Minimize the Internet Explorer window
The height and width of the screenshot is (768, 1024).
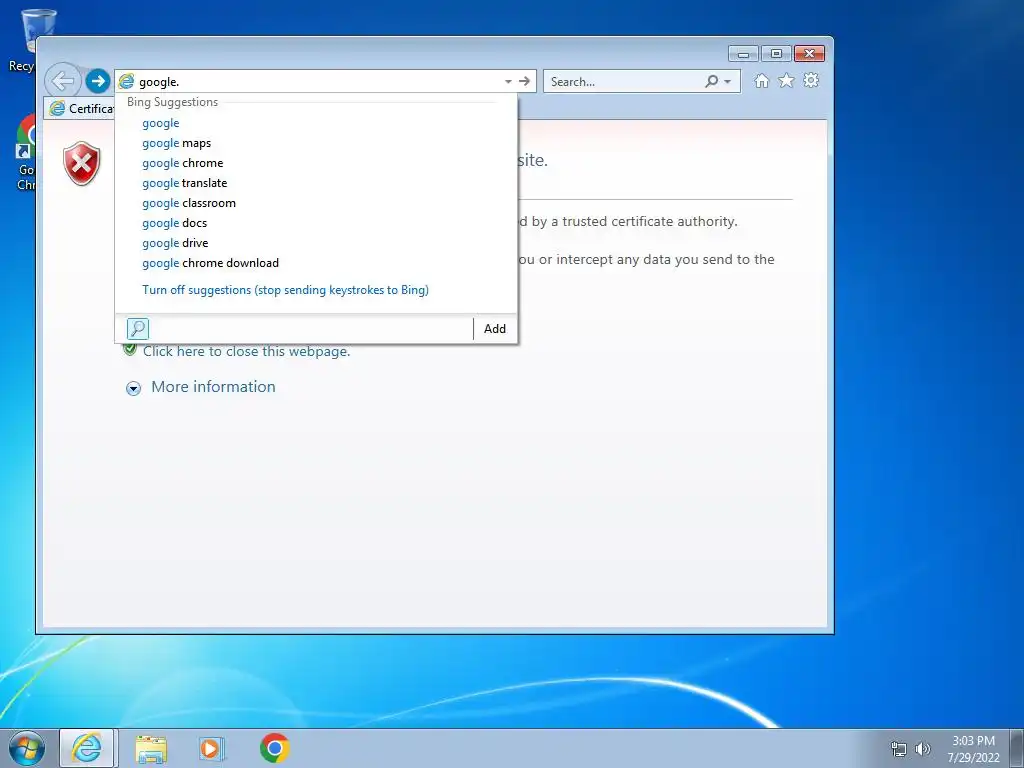point(743,54)
